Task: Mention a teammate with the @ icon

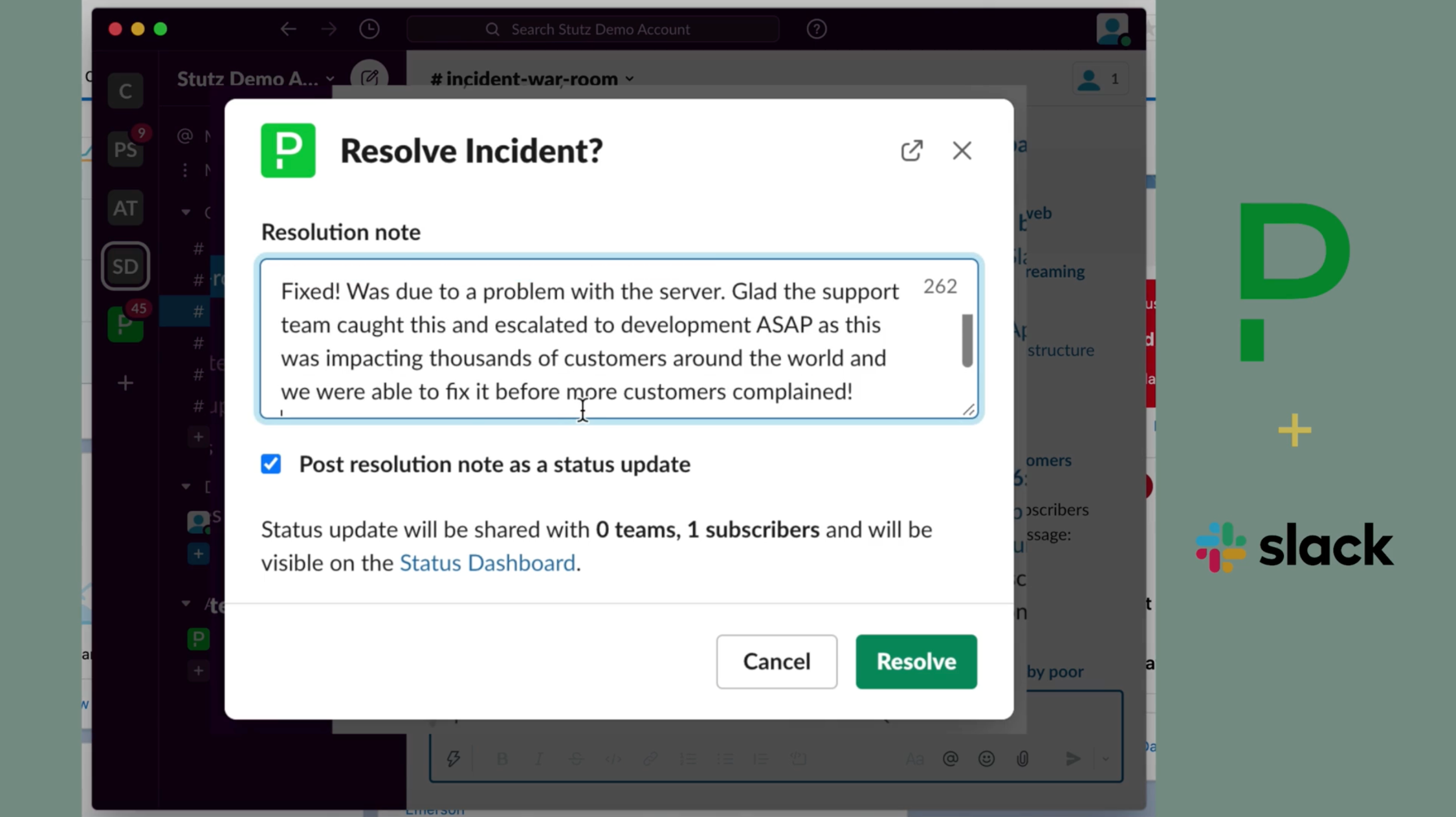Action: (x=949, y=759)
